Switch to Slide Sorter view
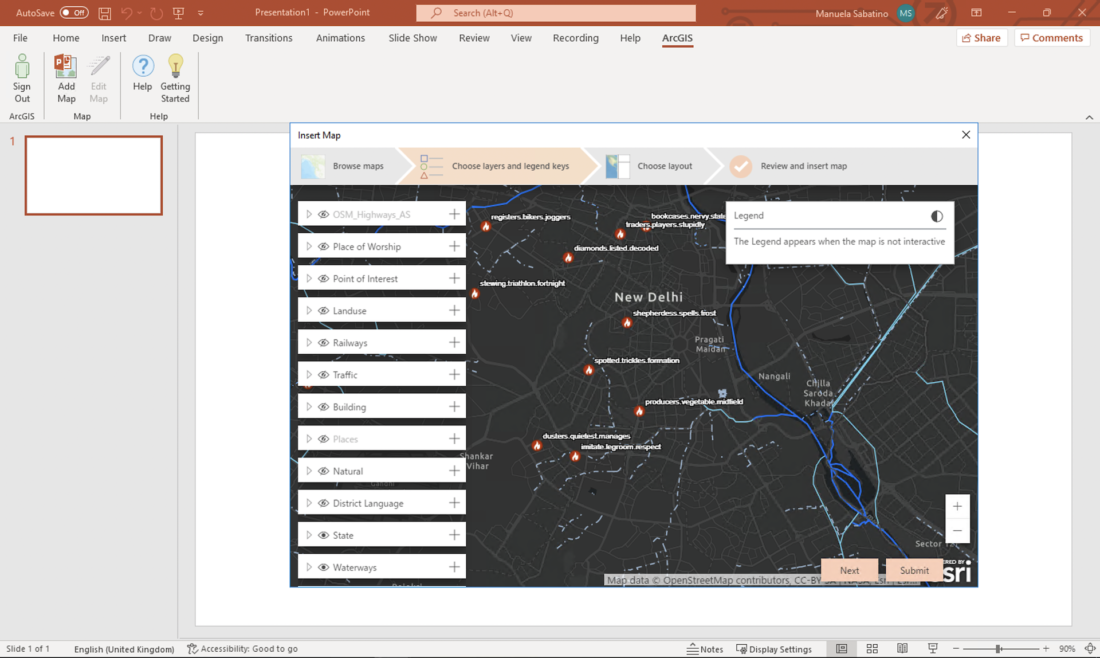Viewport: 1100px width, 658px height. (x=872, y=649)
